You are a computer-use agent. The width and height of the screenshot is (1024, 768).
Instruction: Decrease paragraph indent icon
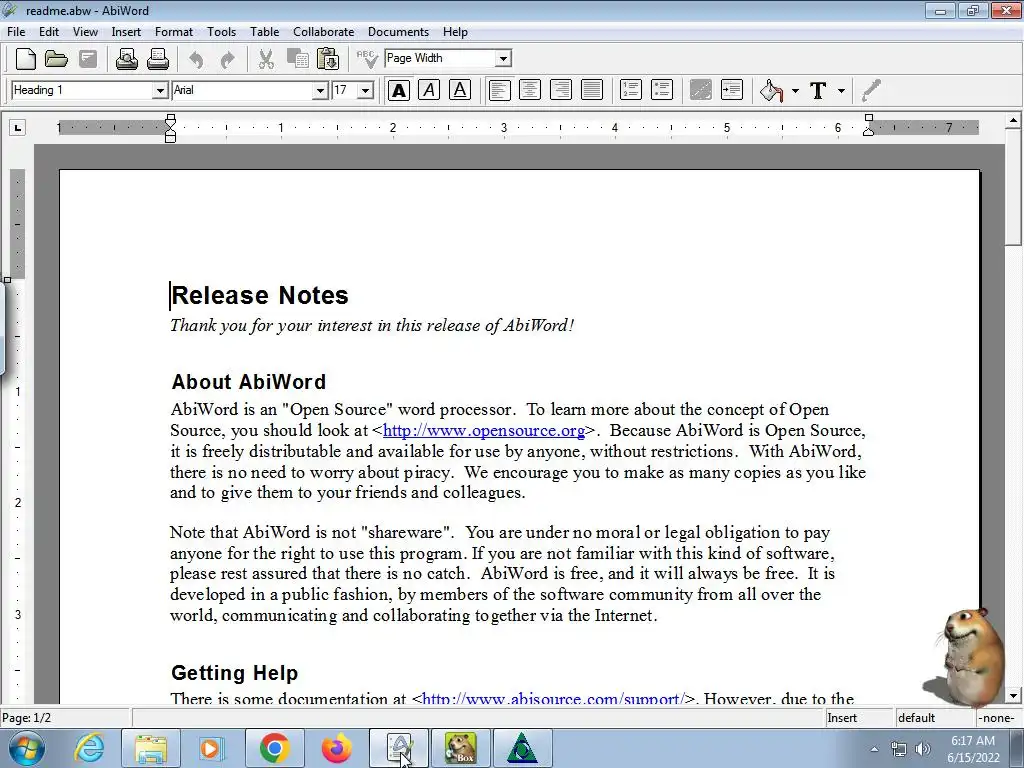point(701,90)
